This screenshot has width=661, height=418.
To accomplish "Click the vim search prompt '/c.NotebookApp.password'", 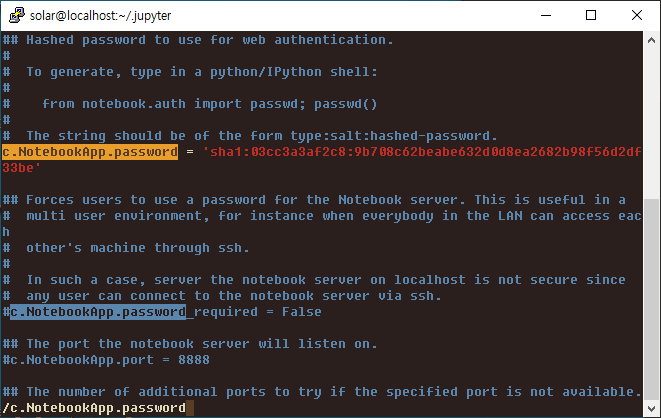I will 94,408.
